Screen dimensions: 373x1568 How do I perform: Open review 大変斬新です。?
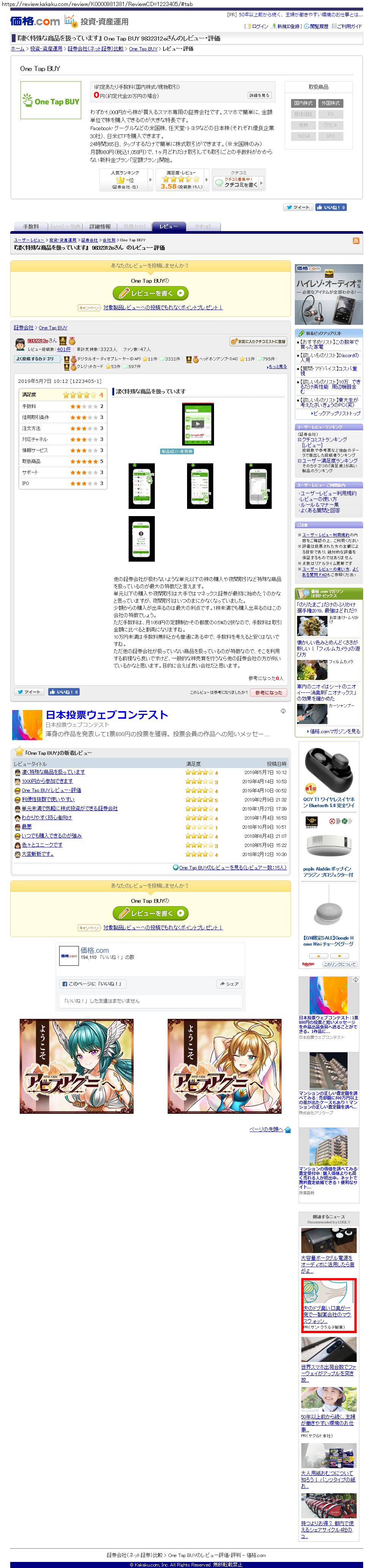point(38,854)
